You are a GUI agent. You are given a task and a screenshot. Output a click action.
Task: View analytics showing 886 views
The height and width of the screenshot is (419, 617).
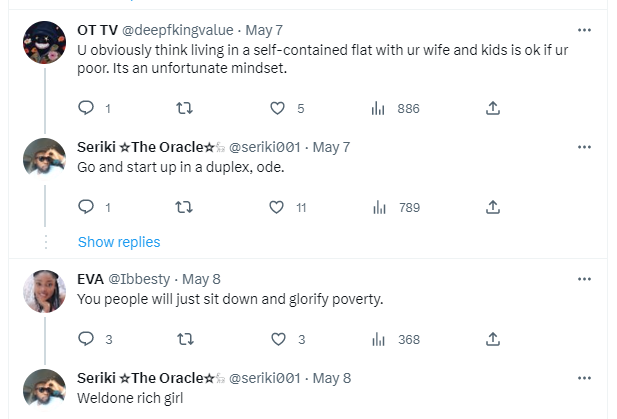(x=379, y=108)
